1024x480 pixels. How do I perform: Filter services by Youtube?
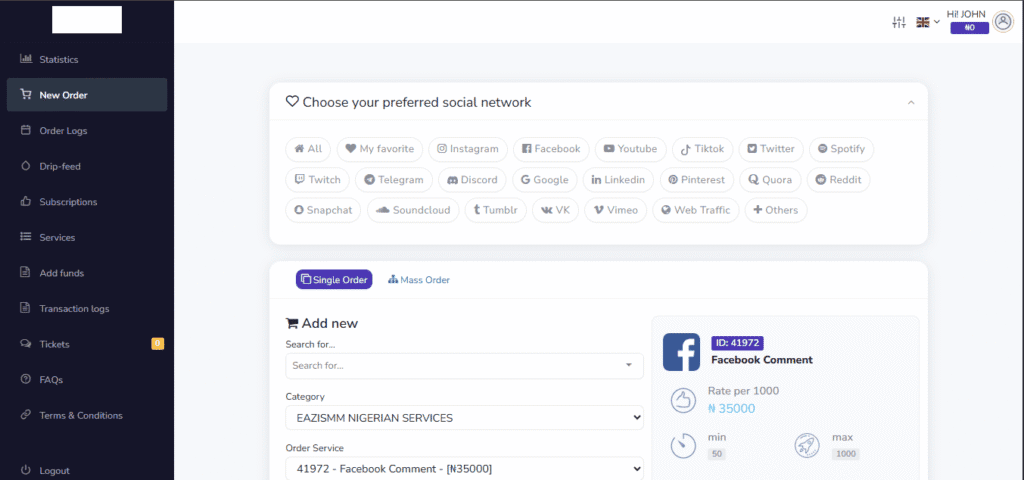[631, 149]
